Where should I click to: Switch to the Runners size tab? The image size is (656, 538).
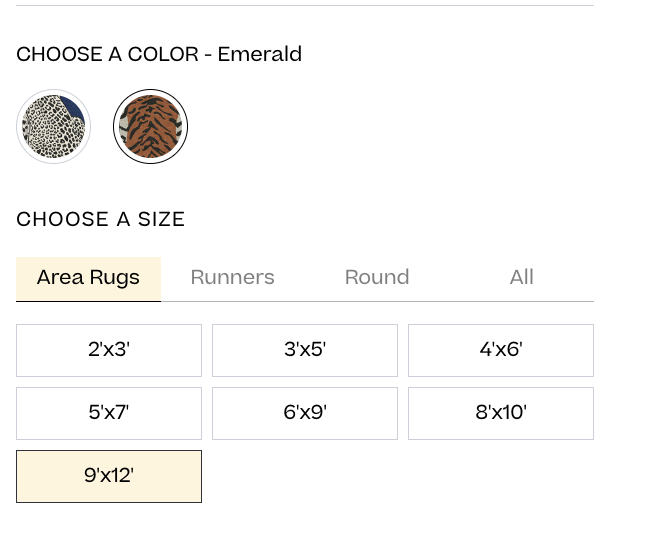tap(233, 278)
